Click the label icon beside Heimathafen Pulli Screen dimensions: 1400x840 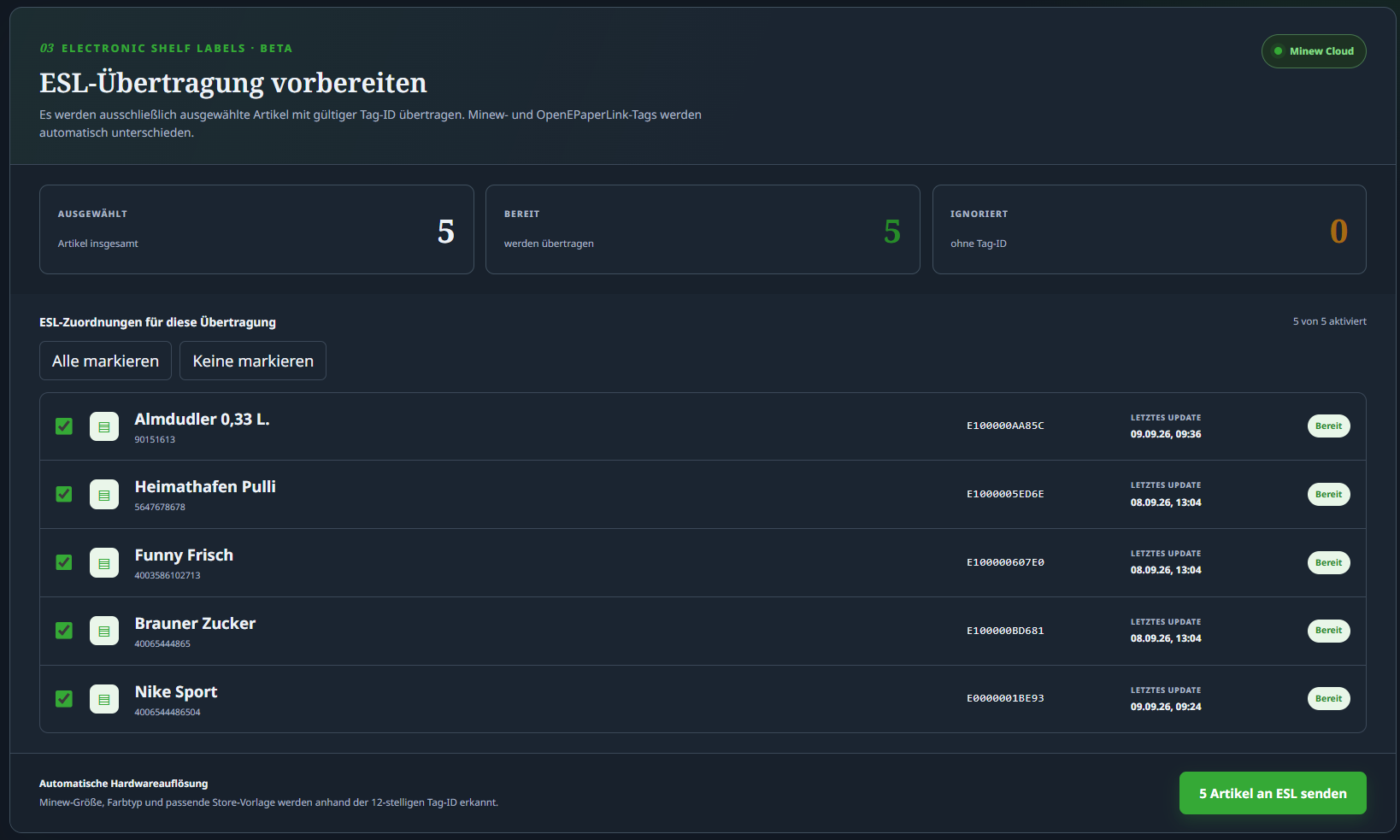(x=104, y=495)
